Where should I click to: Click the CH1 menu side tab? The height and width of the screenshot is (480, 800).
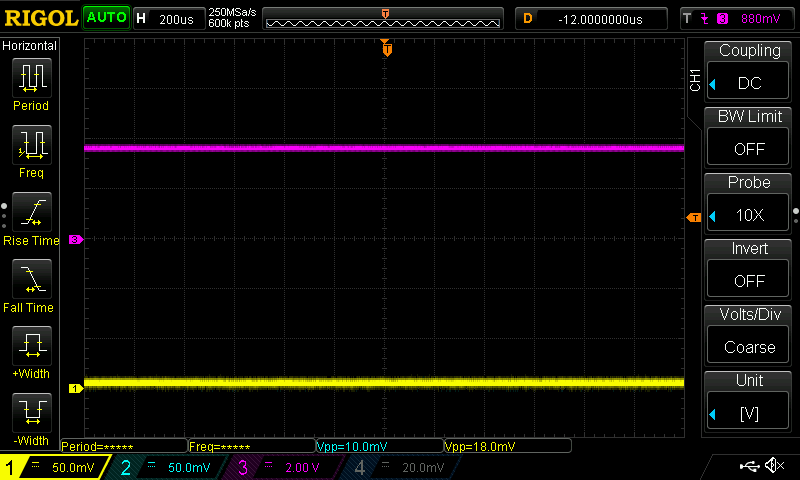(694, 80)
